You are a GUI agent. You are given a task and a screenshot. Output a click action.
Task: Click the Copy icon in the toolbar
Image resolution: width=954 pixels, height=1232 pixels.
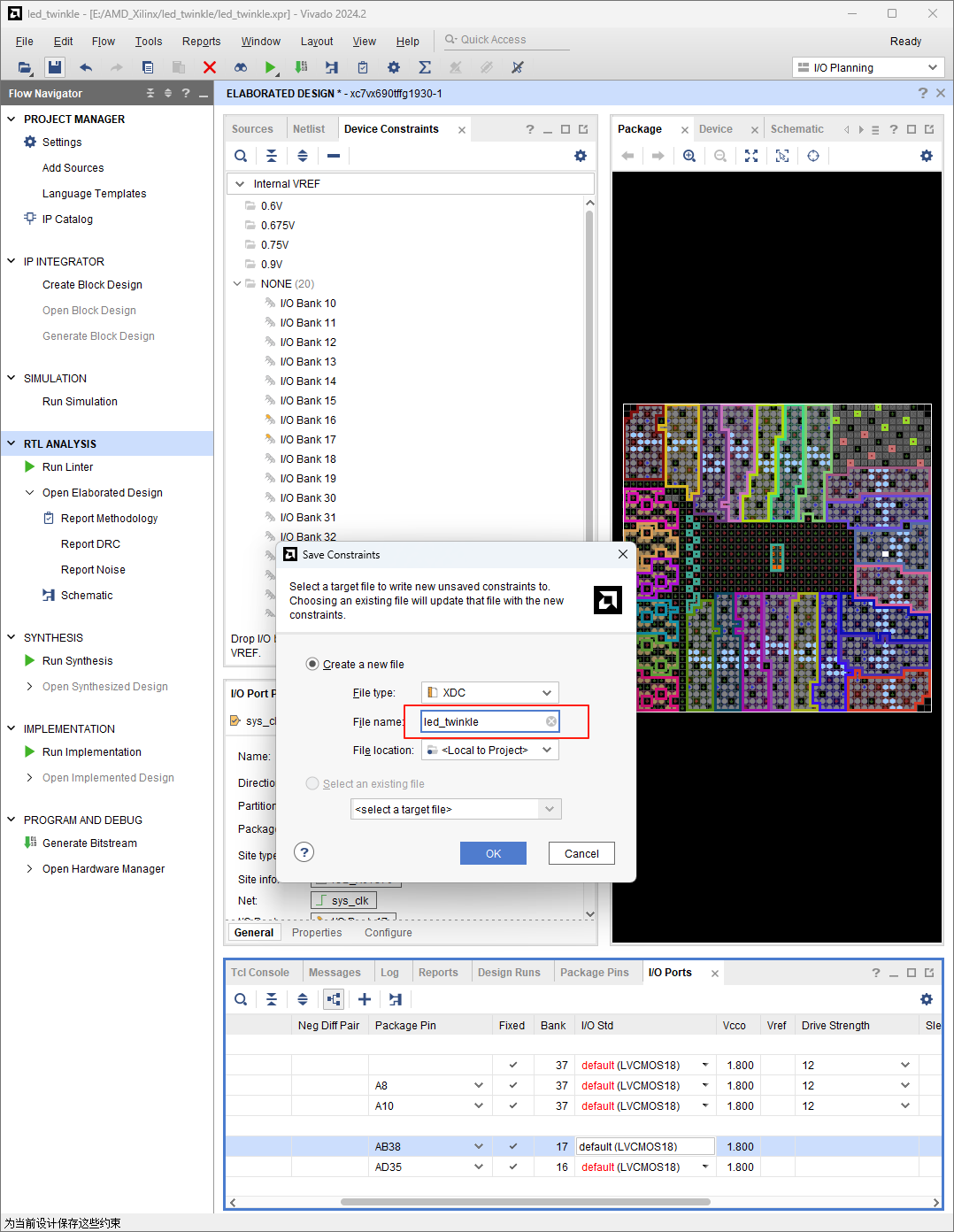pos(148,67)
